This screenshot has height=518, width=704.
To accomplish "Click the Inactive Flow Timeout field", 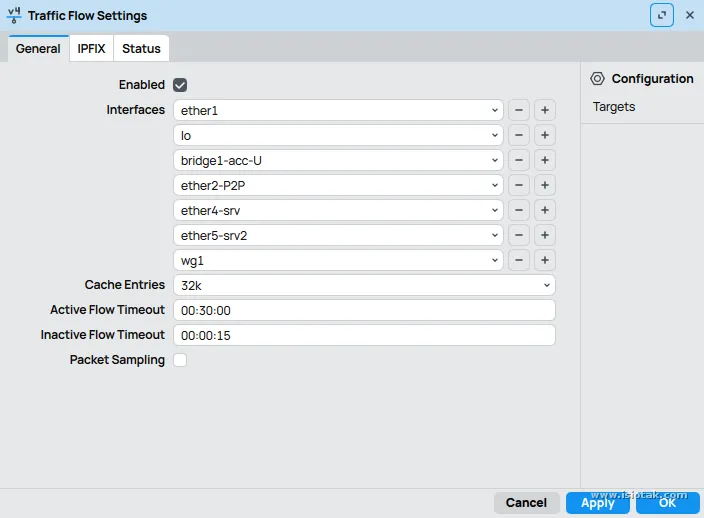I will (x=364, y=335).
